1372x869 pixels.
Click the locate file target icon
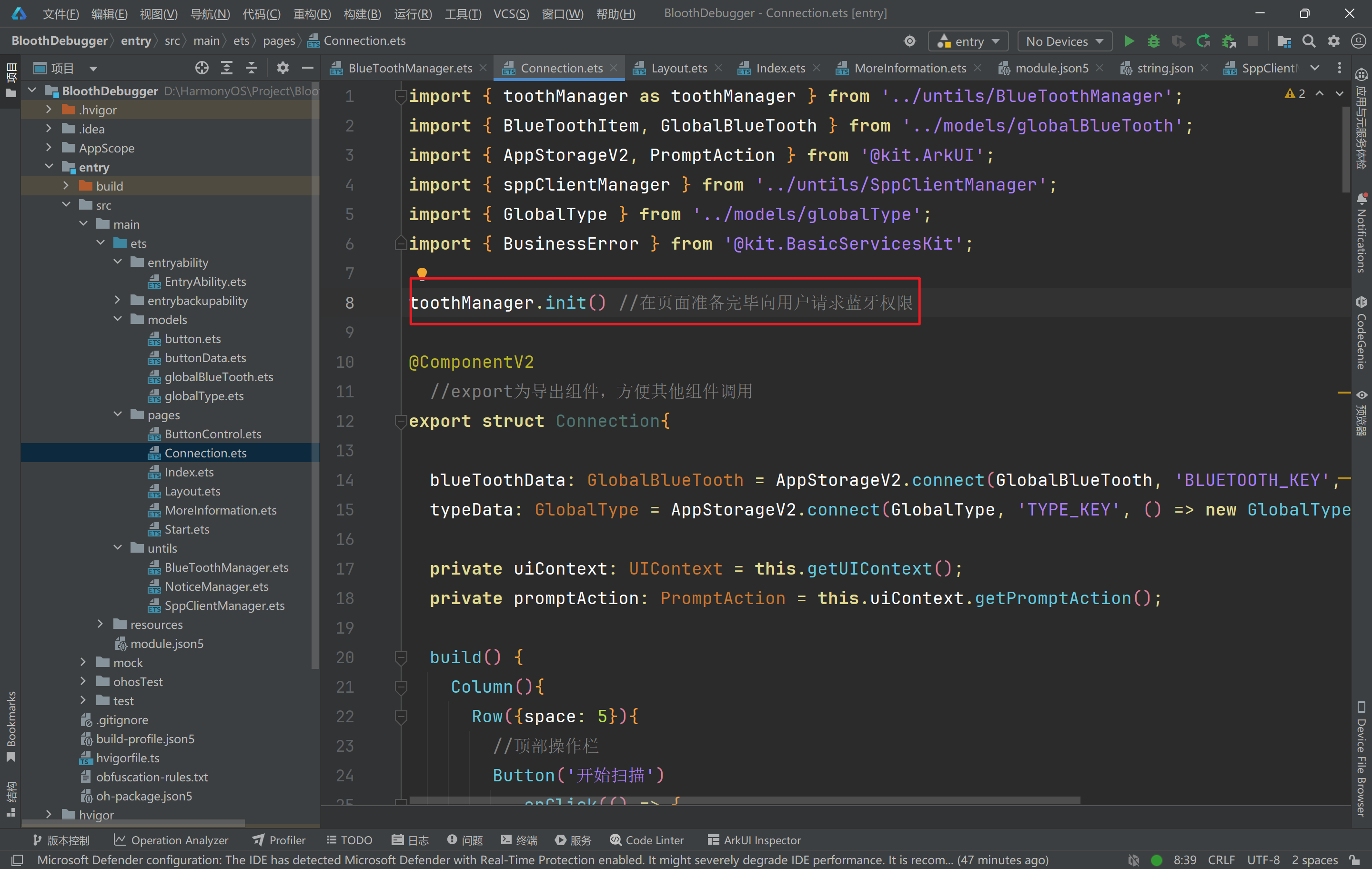(202, 69)
